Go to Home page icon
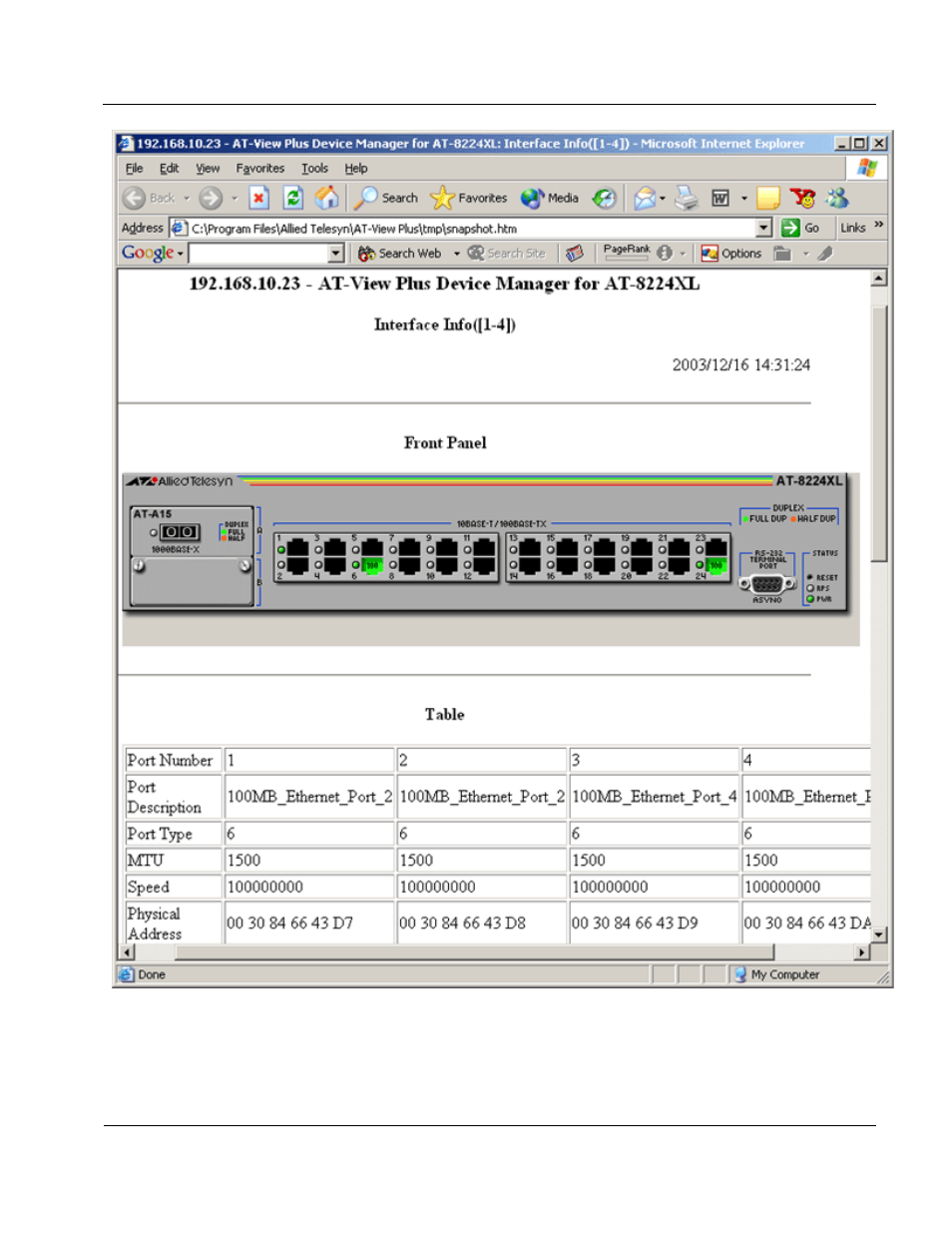 pyautogui.click(x=326, y=198)
